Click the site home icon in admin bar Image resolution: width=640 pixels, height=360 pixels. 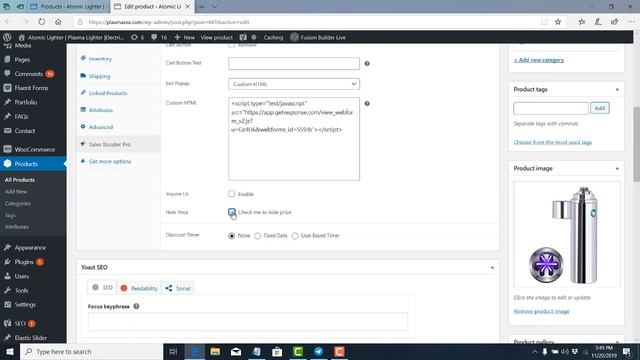pos(22,37)
